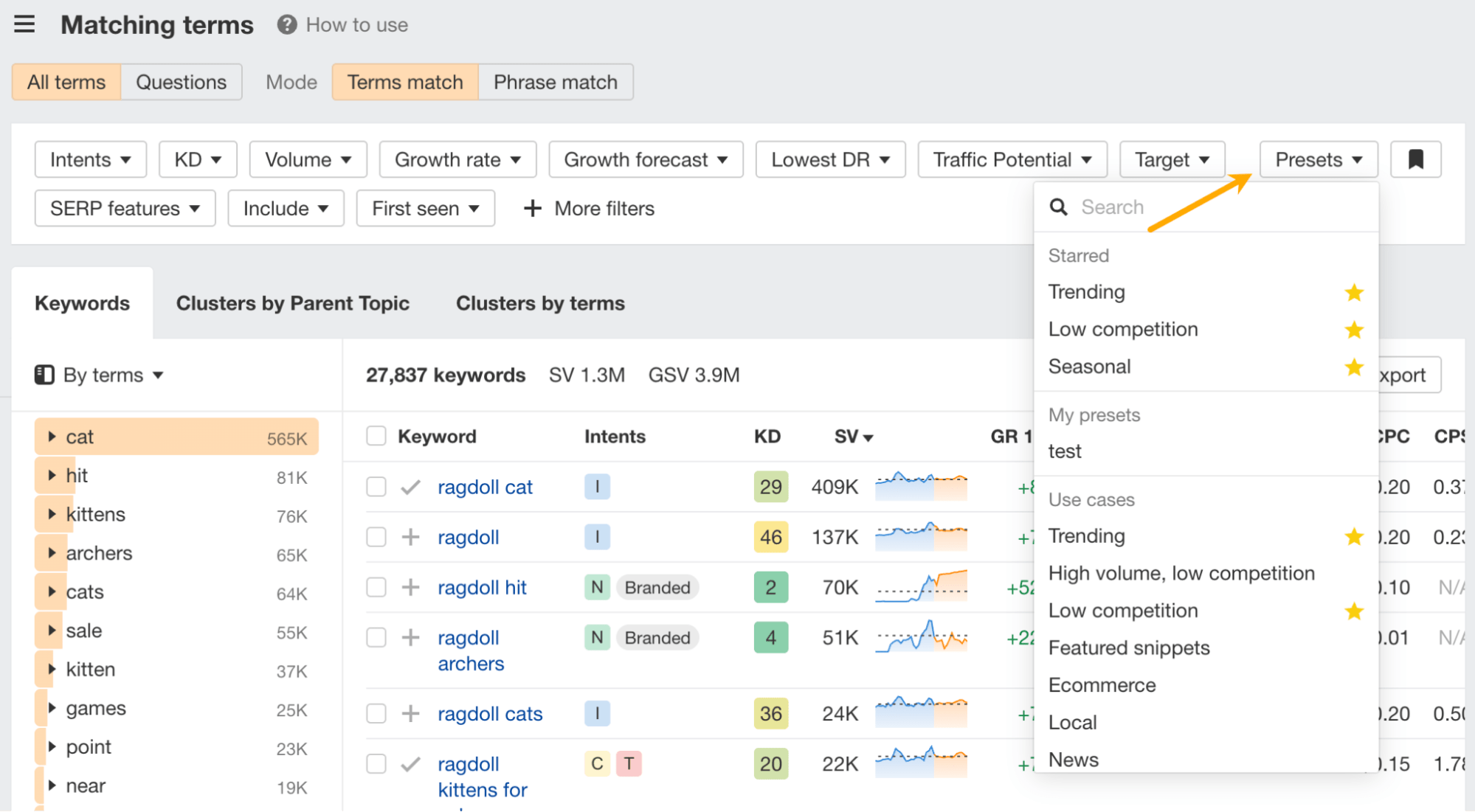This screenshot has height=812, width=1475.
Task: Unstar the Seasonal preset star
Action: (x=1353, y=367)
